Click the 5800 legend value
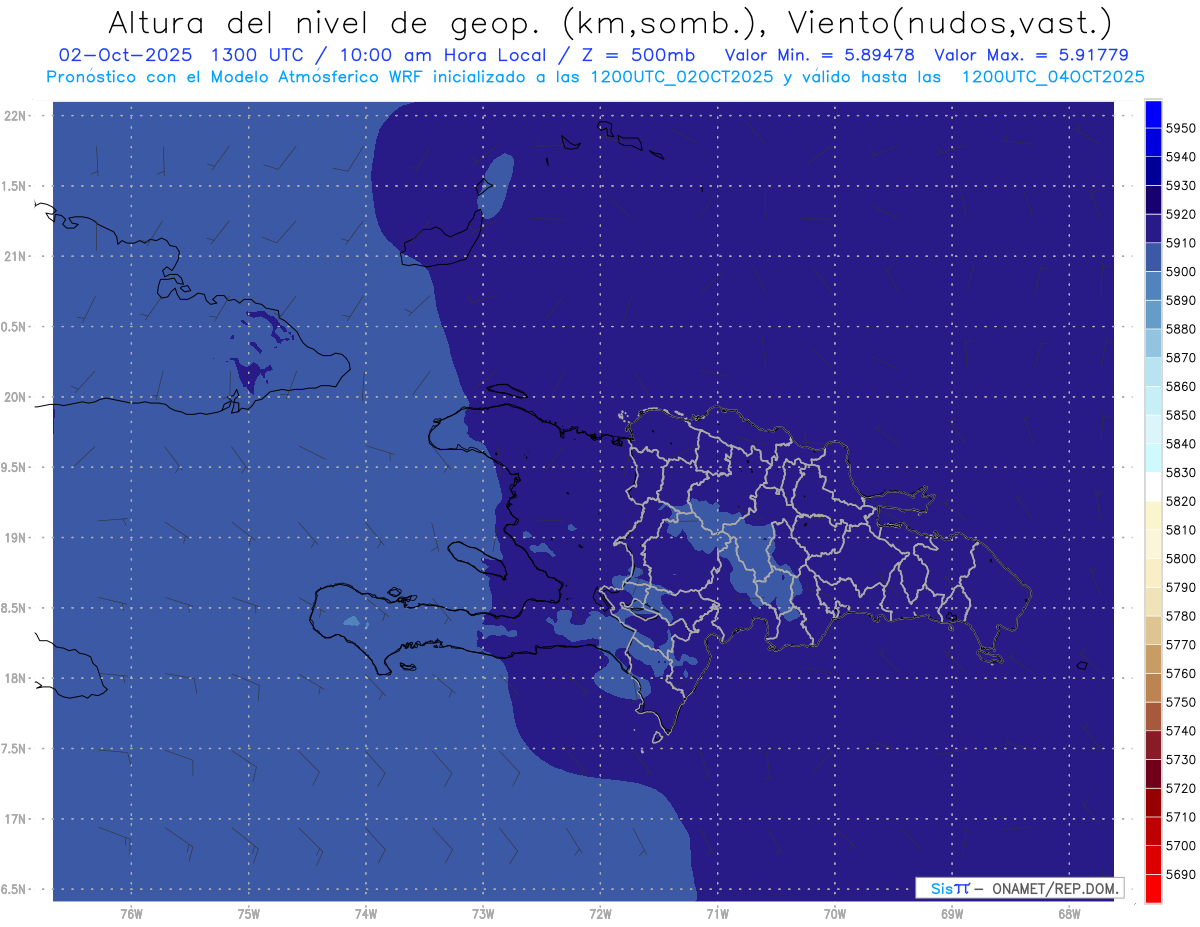The height and width of the screenshot is (927, 1200). click(1181, 558)
